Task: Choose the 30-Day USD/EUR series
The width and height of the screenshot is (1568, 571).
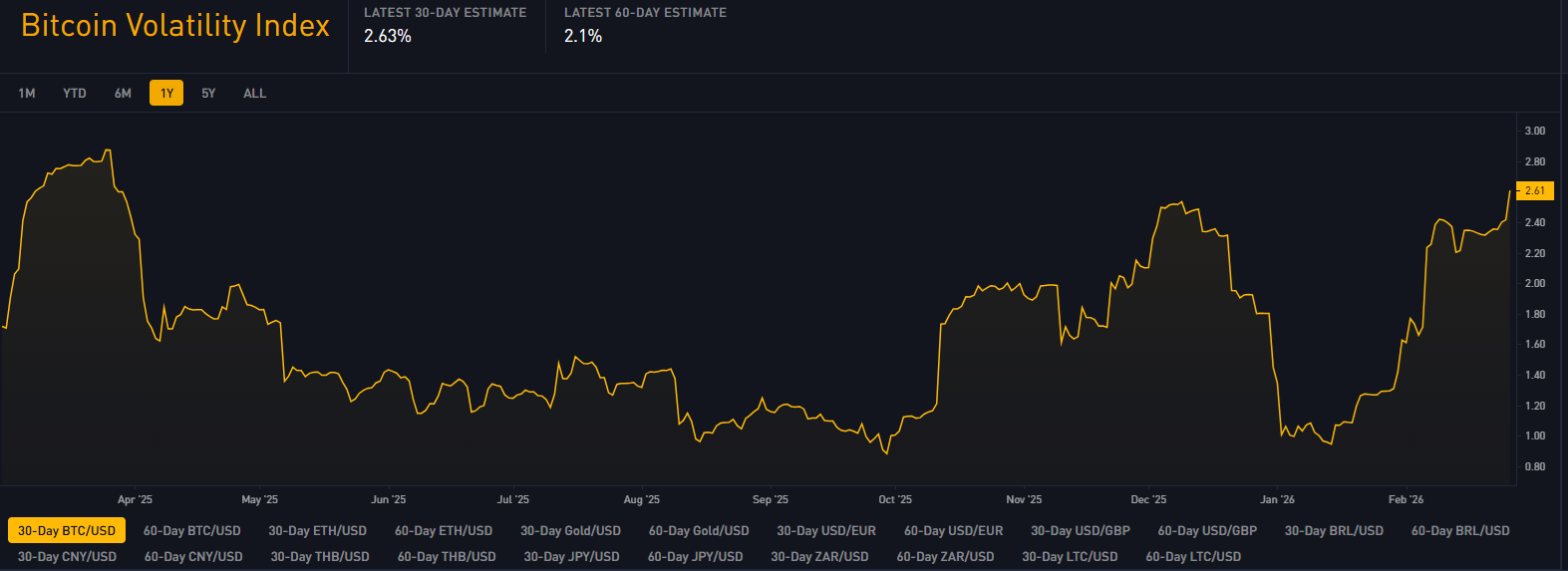Action: [826, 531]
